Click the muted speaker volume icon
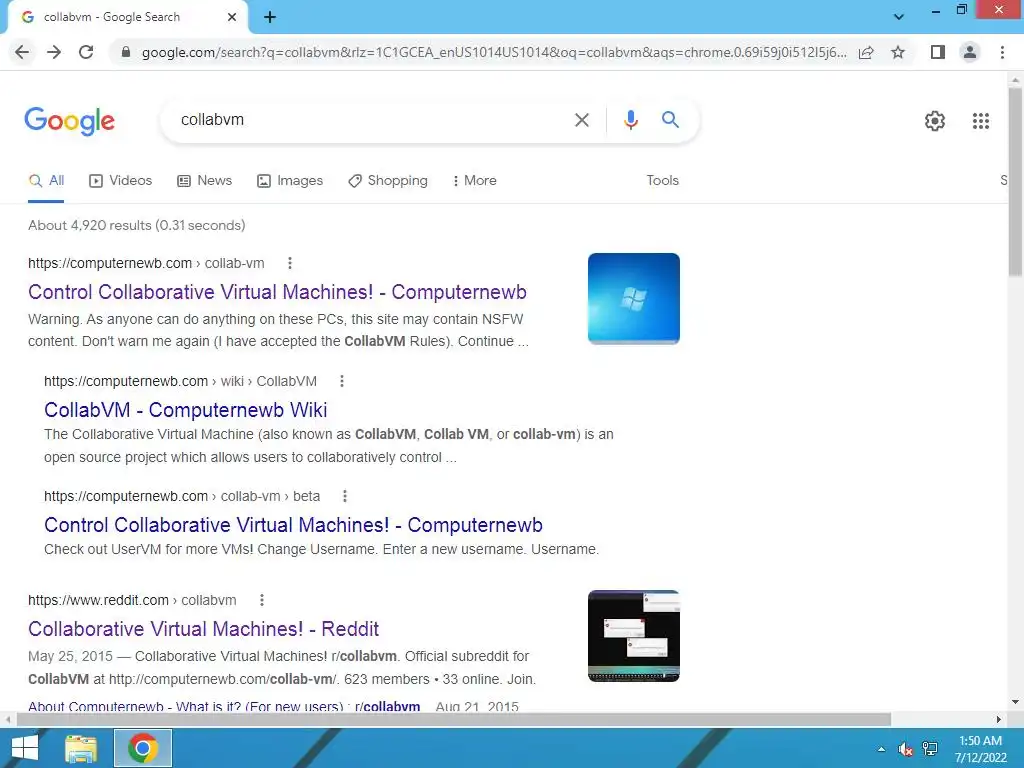 click(x=905, y=749)
